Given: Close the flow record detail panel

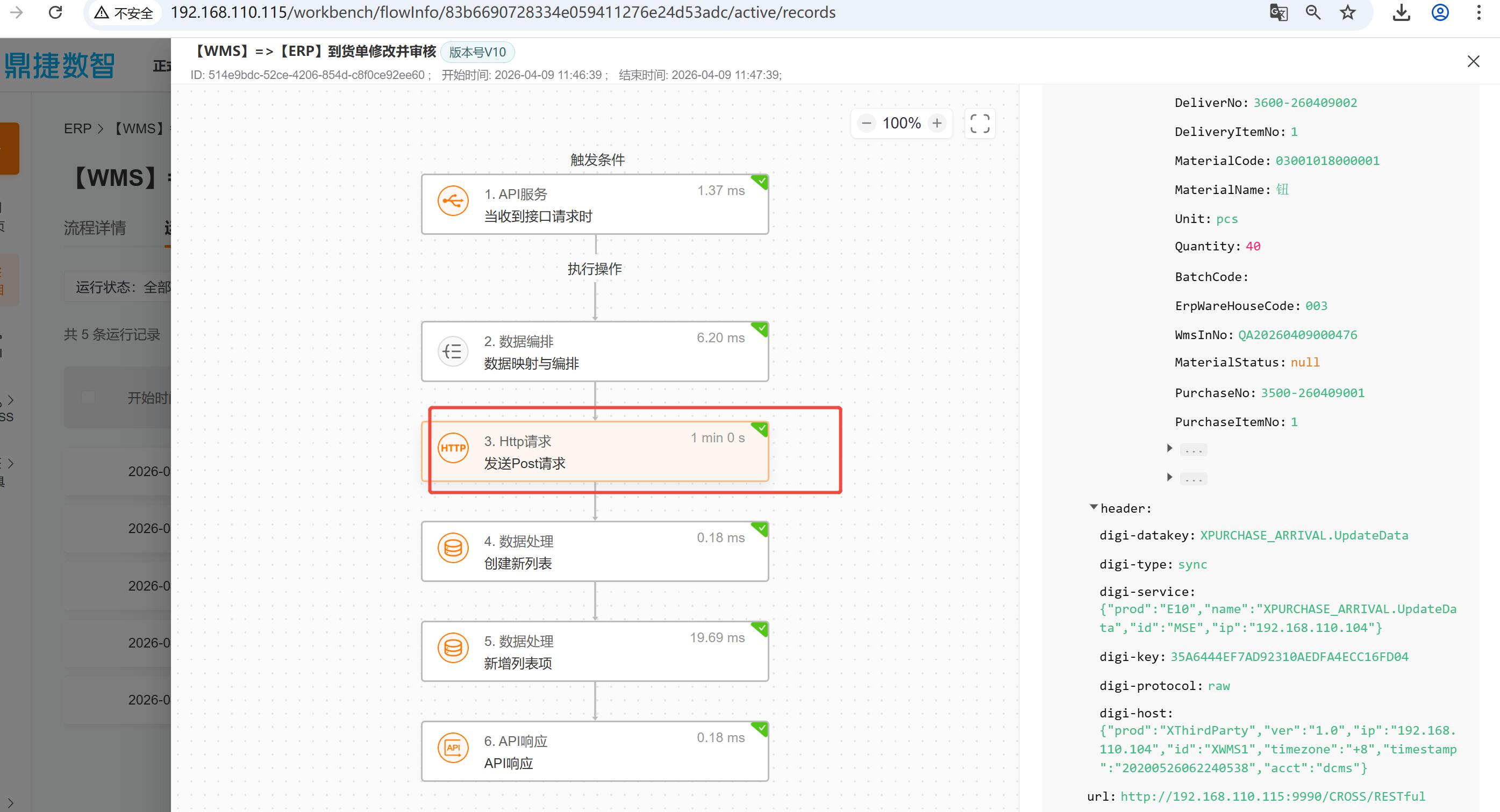Looking at the screenshot, I should click(x=1473, y=62).
